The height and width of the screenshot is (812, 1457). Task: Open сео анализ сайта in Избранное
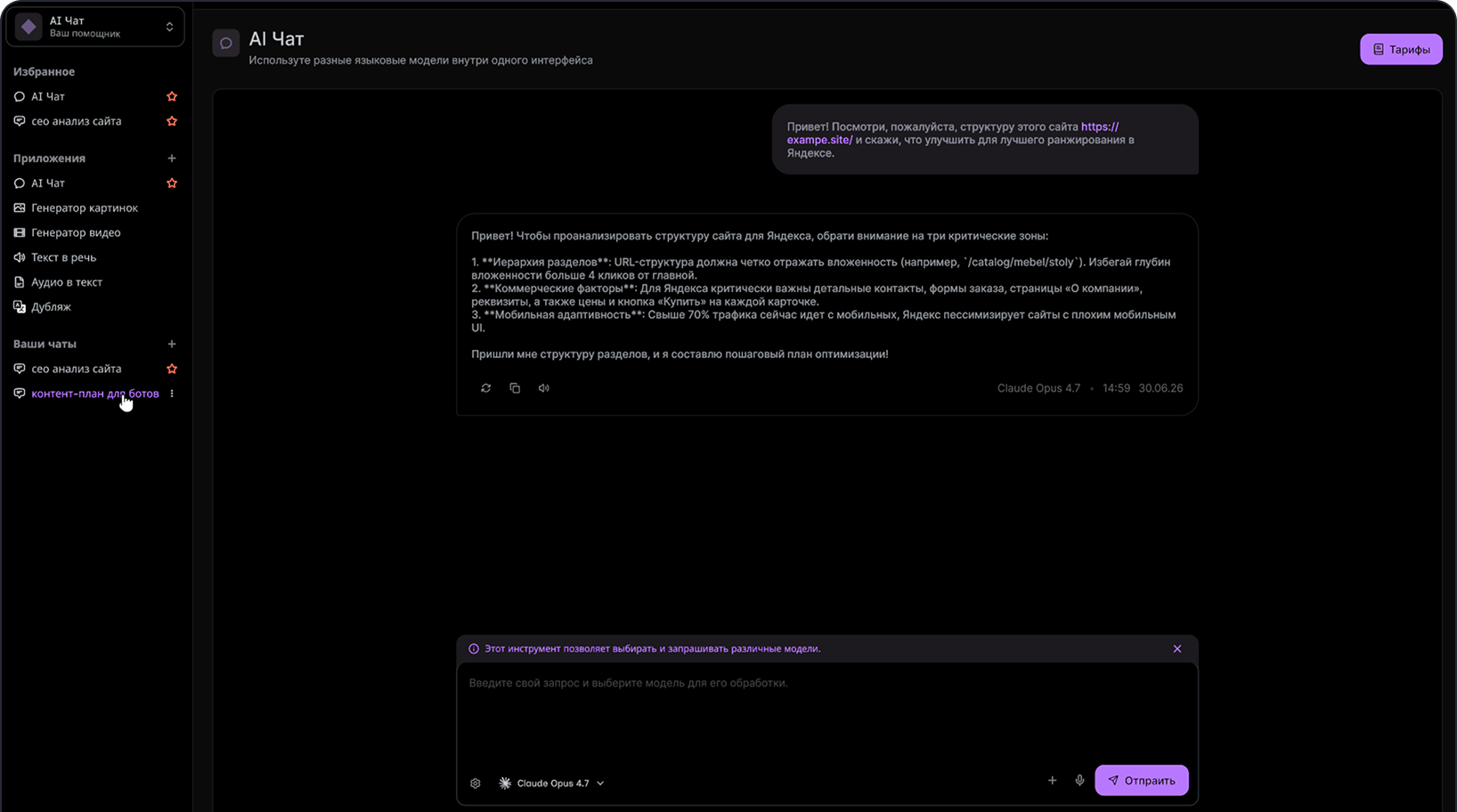tap(77, 121)
